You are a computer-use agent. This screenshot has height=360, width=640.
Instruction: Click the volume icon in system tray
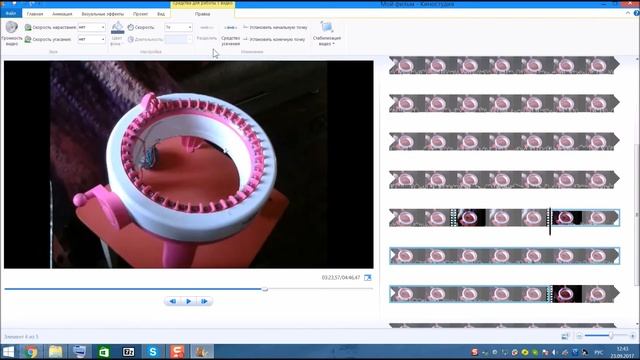(554, 352)
